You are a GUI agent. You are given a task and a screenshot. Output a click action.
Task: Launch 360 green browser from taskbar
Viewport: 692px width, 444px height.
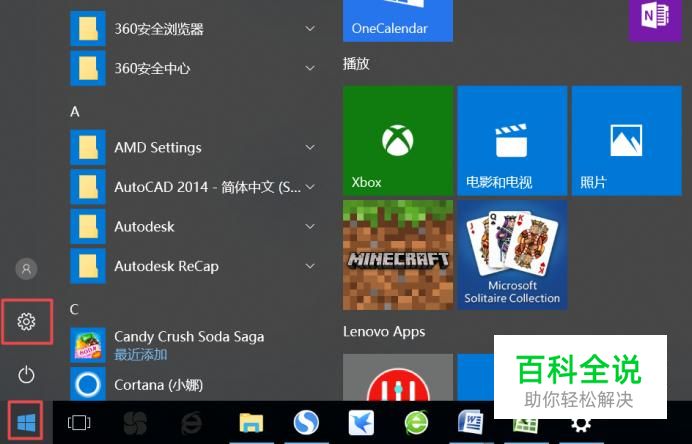(x=416, y=422)
